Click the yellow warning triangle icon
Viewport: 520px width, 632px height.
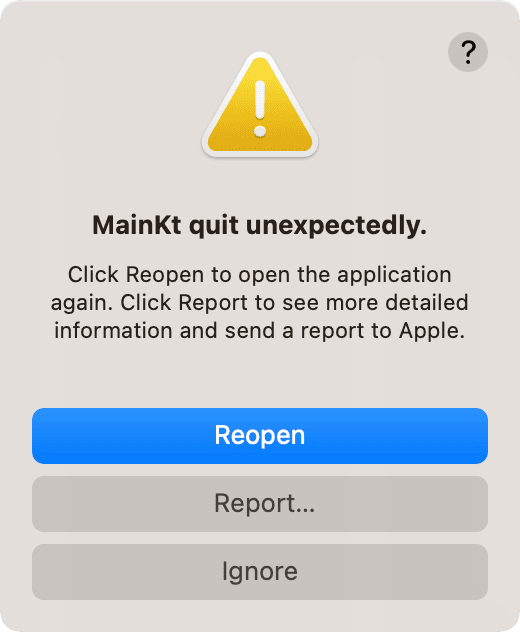(x=260, y=105)
